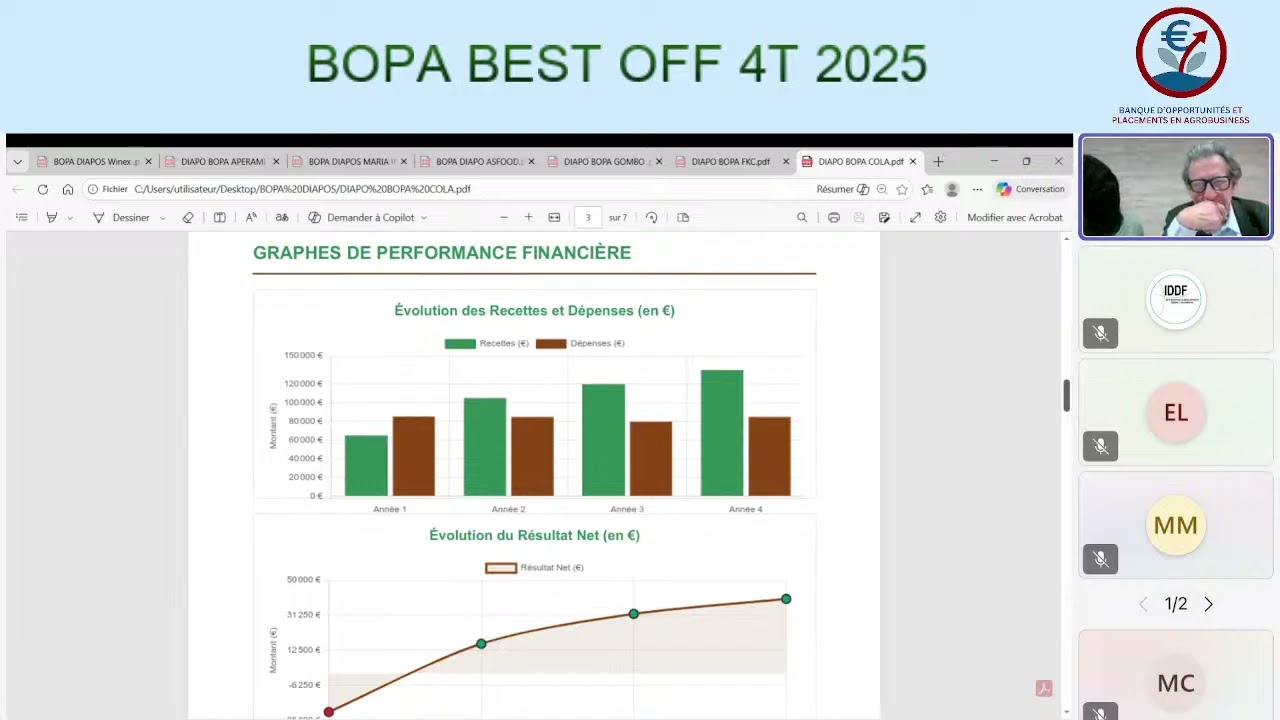The width and height of the screenshot is (1280, 720).
Task: Select the eraser tool
Action: point(188,217)
